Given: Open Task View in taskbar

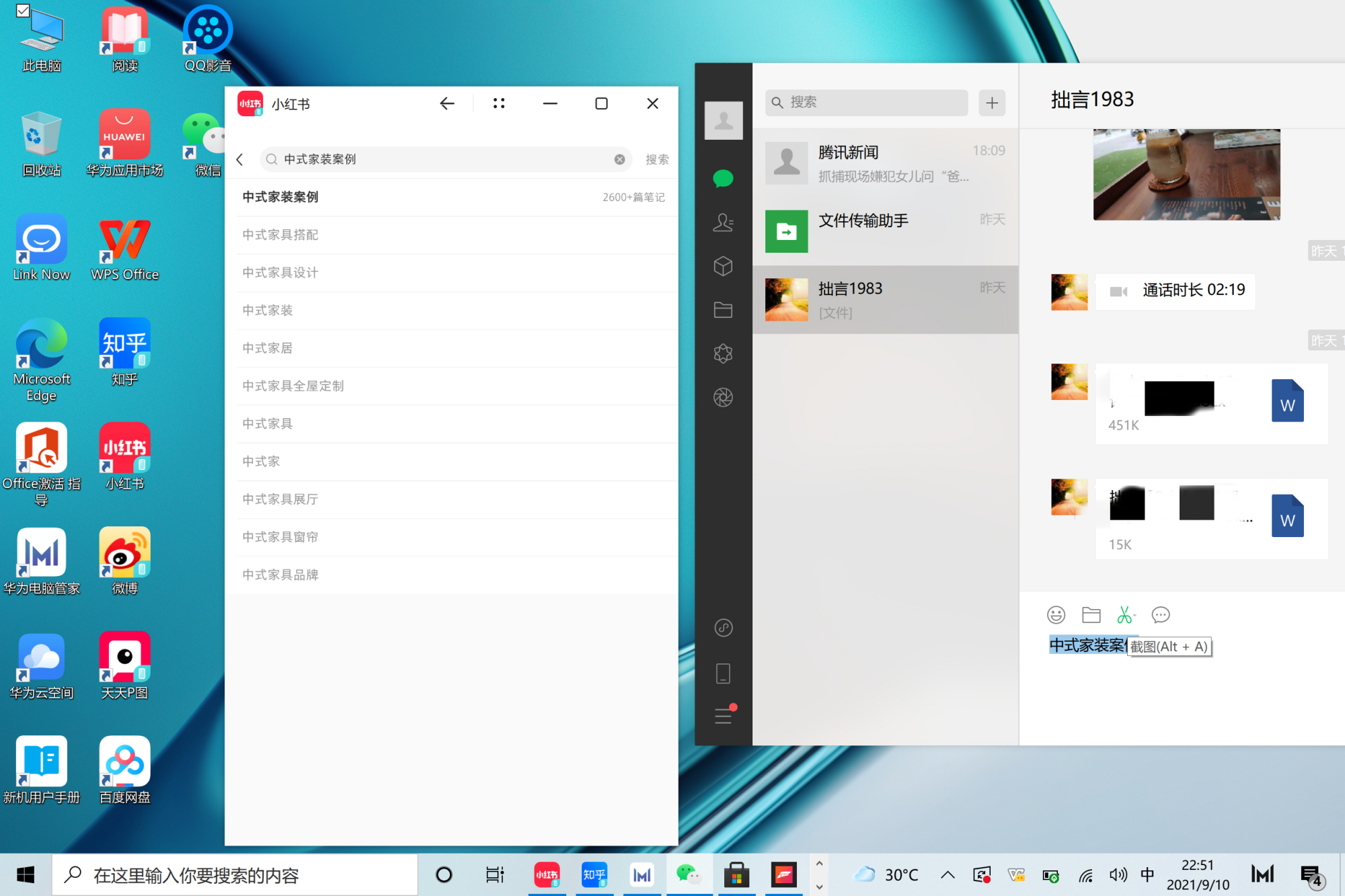Looking at the screenshot, I should 495,874.
